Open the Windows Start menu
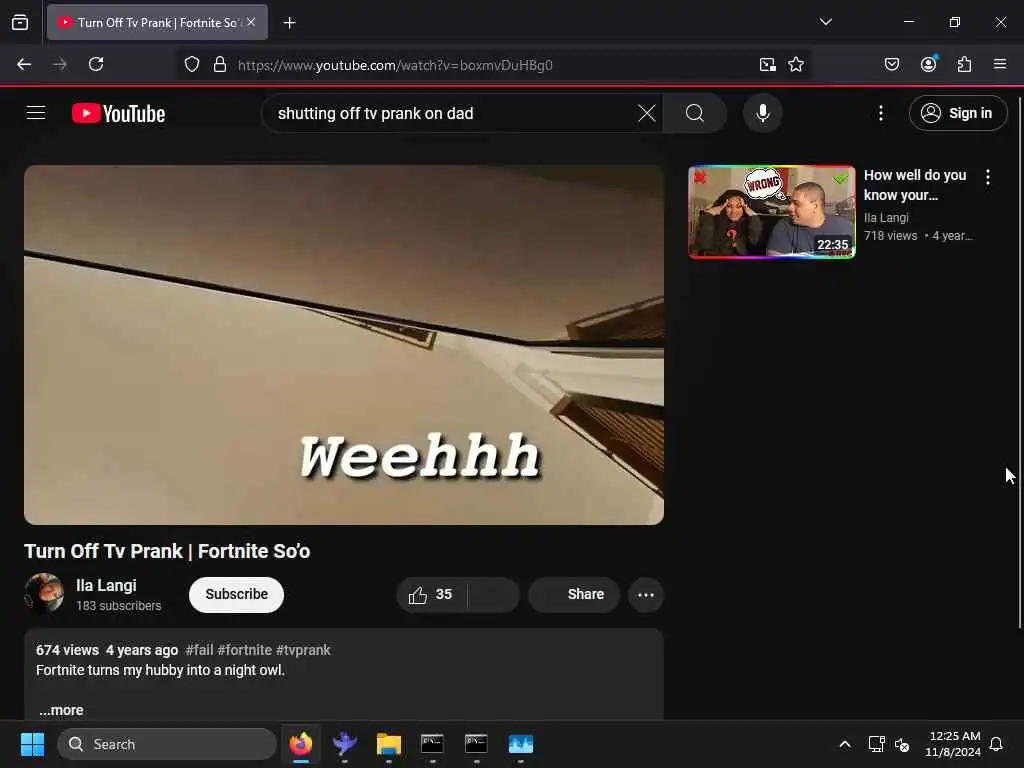The height and width of the screenshot is (768, 1024). 32,744
